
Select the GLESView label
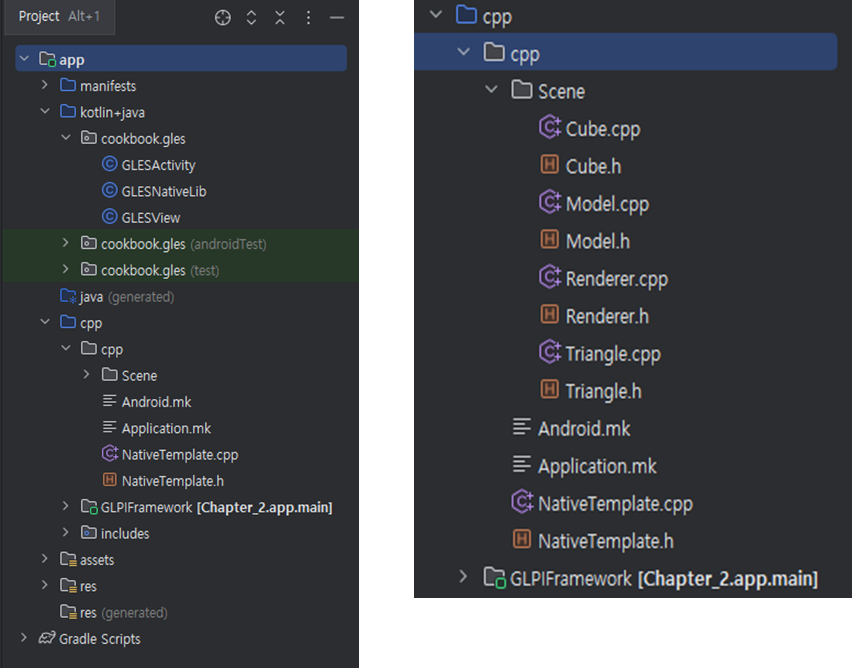click(151, 218)
